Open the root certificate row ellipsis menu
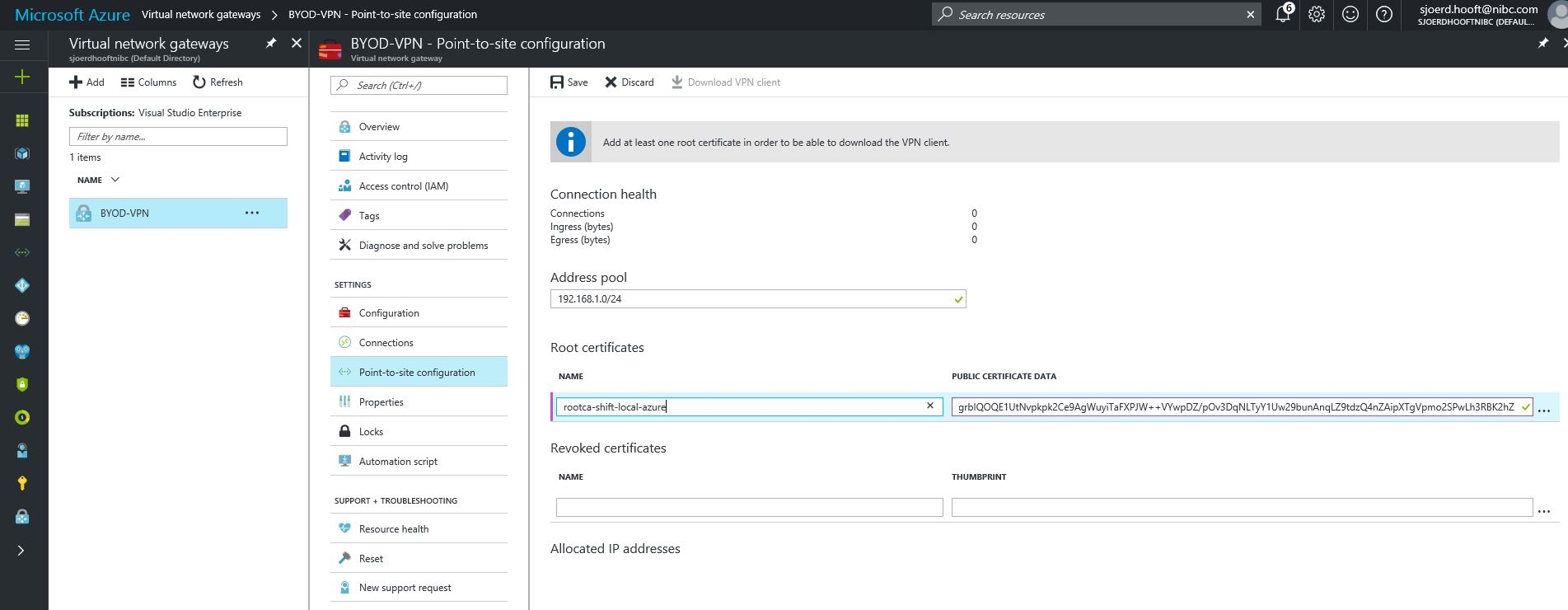 tap(1544, 410)
